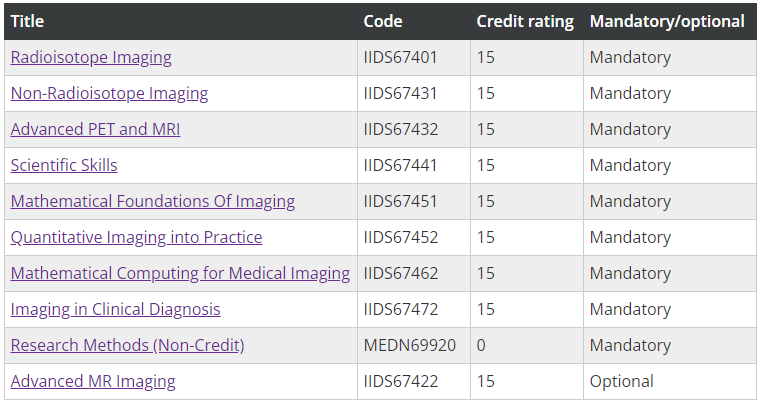Click the Credit rating column header
The image size is (761, 403).
pyautogui.click(x=525, y=21)
